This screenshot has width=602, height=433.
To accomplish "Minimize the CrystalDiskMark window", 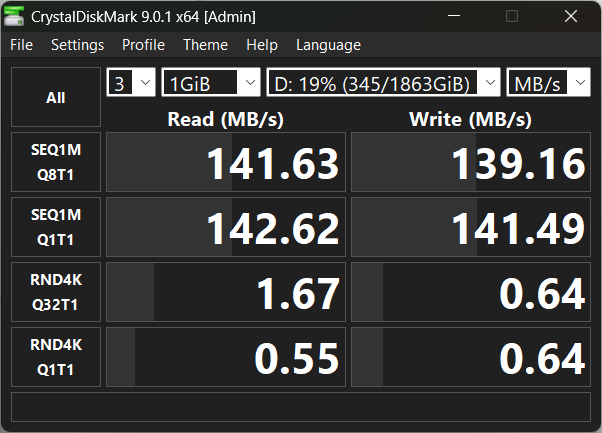I will coord(454,16).
